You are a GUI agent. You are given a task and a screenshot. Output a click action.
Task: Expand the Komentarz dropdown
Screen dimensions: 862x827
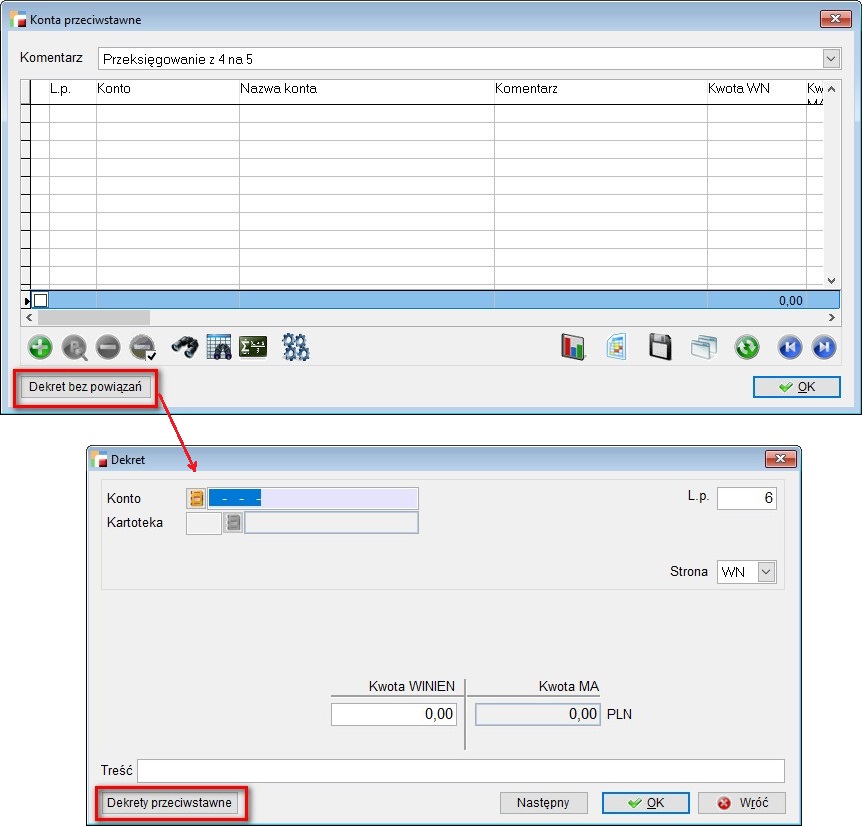(x=830, y=58)
